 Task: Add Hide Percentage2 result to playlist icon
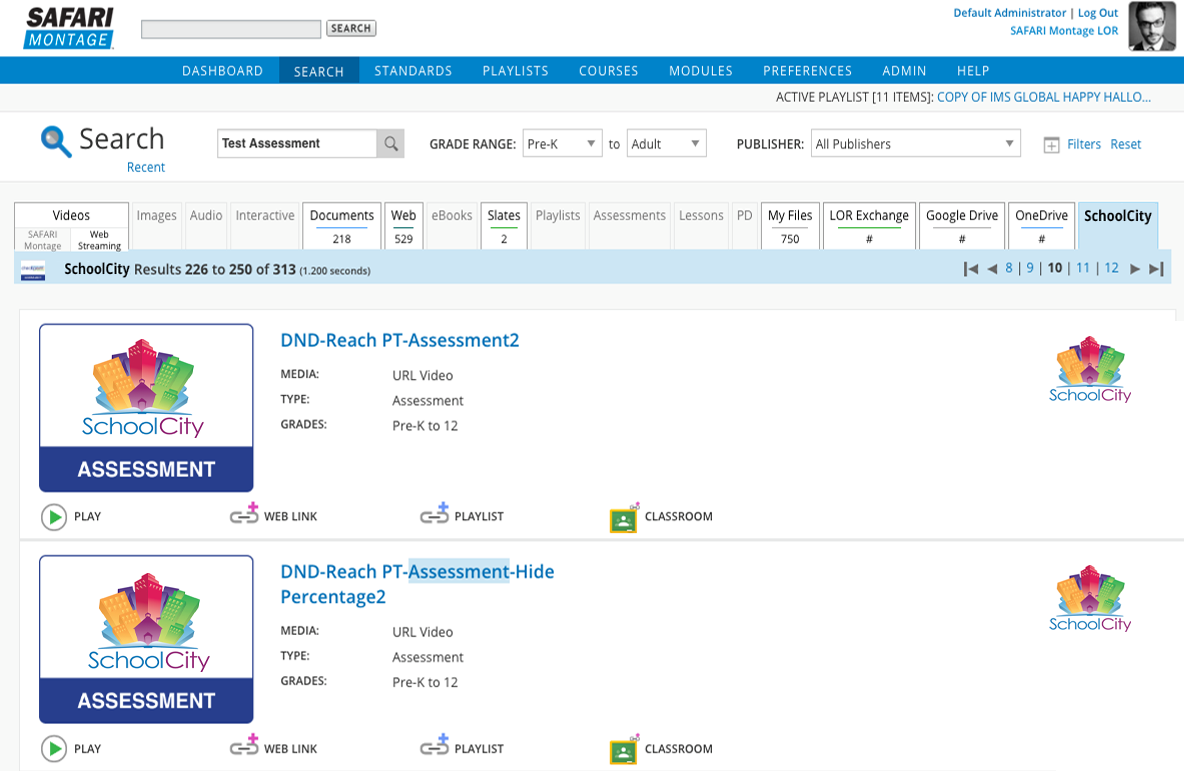coord(434,746)
